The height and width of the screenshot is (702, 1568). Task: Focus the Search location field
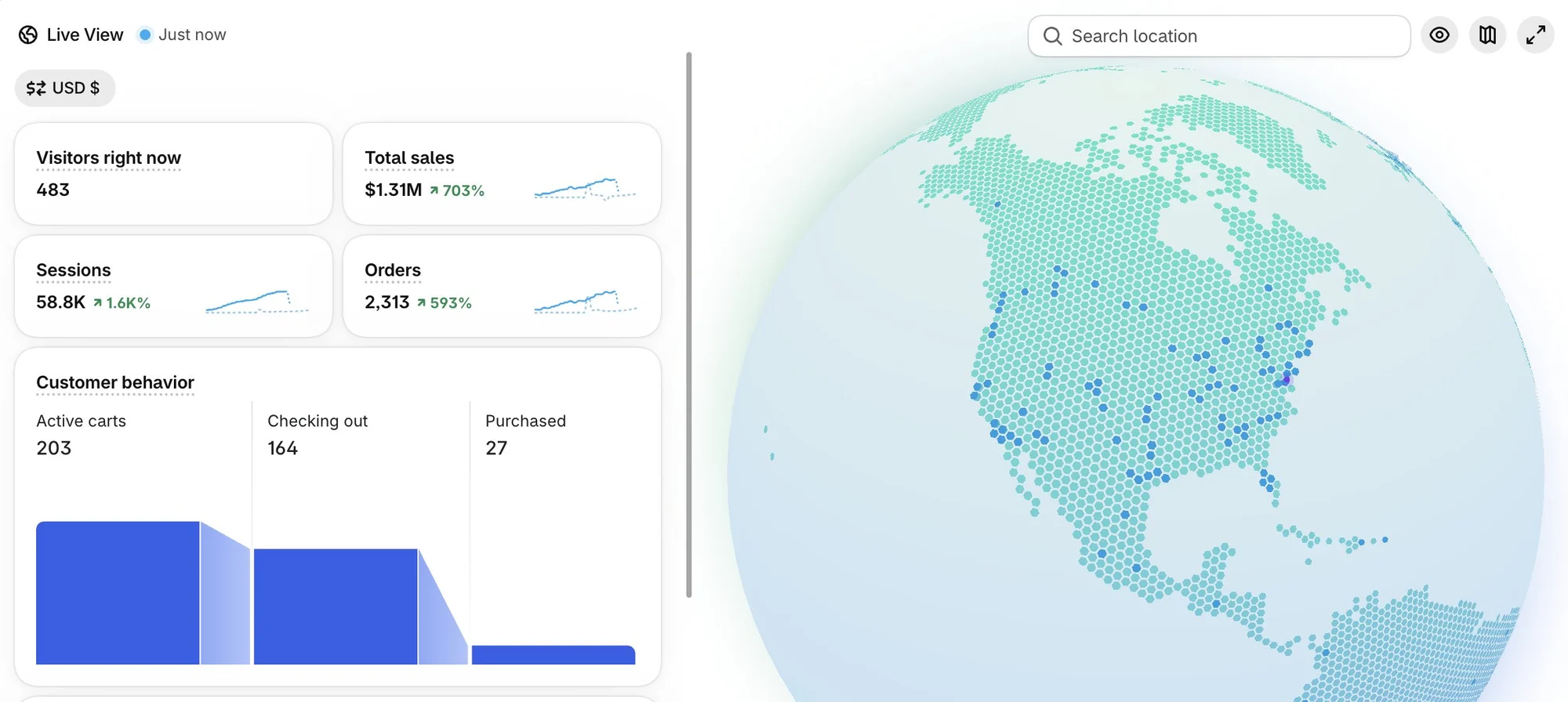click(1219, 36)
